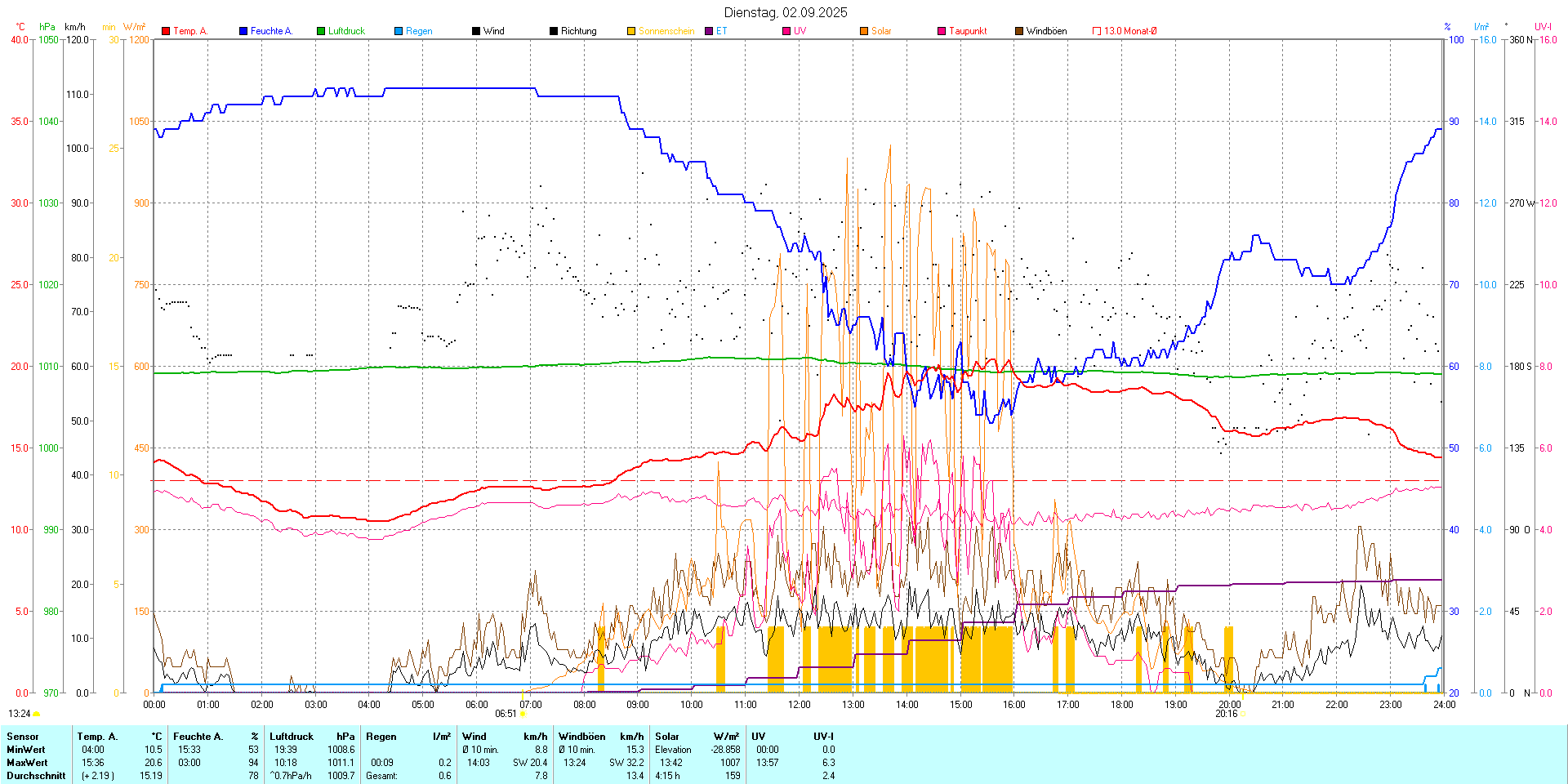This screenshot has width=1568, height=784.
Task: Click the orange Solar legend square
Action: (864, 31)
